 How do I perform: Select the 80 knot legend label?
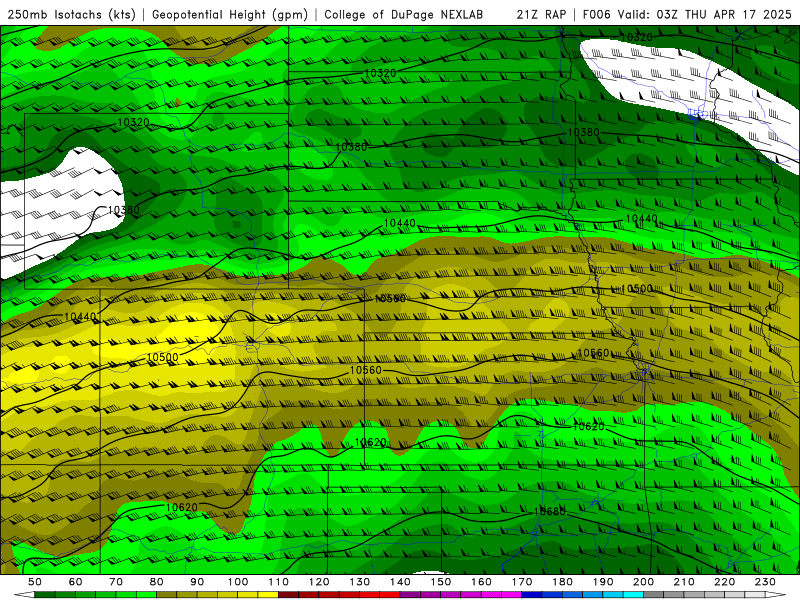coord(157,582)
